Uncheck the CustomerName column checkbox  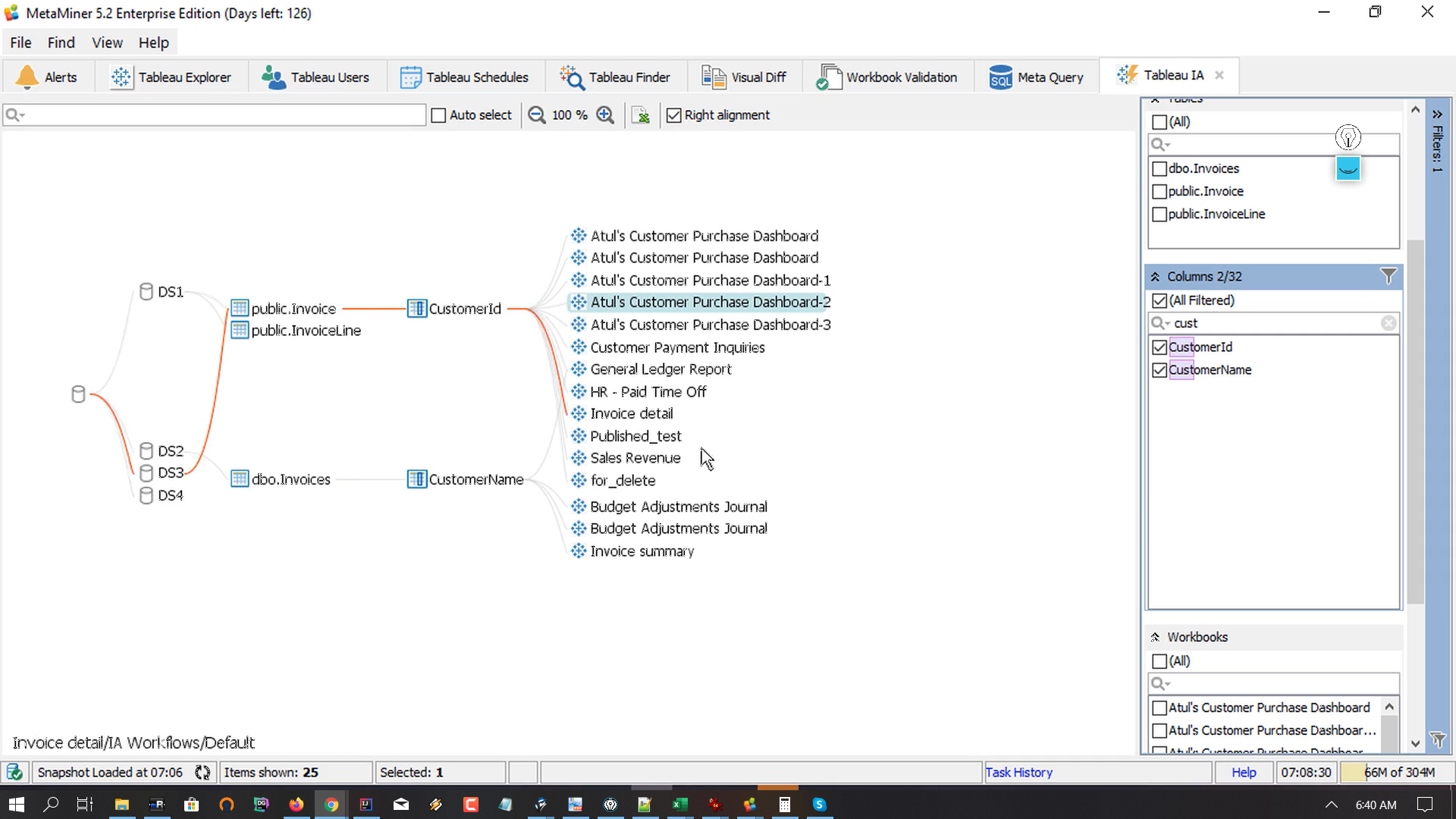pos(1159,370)
